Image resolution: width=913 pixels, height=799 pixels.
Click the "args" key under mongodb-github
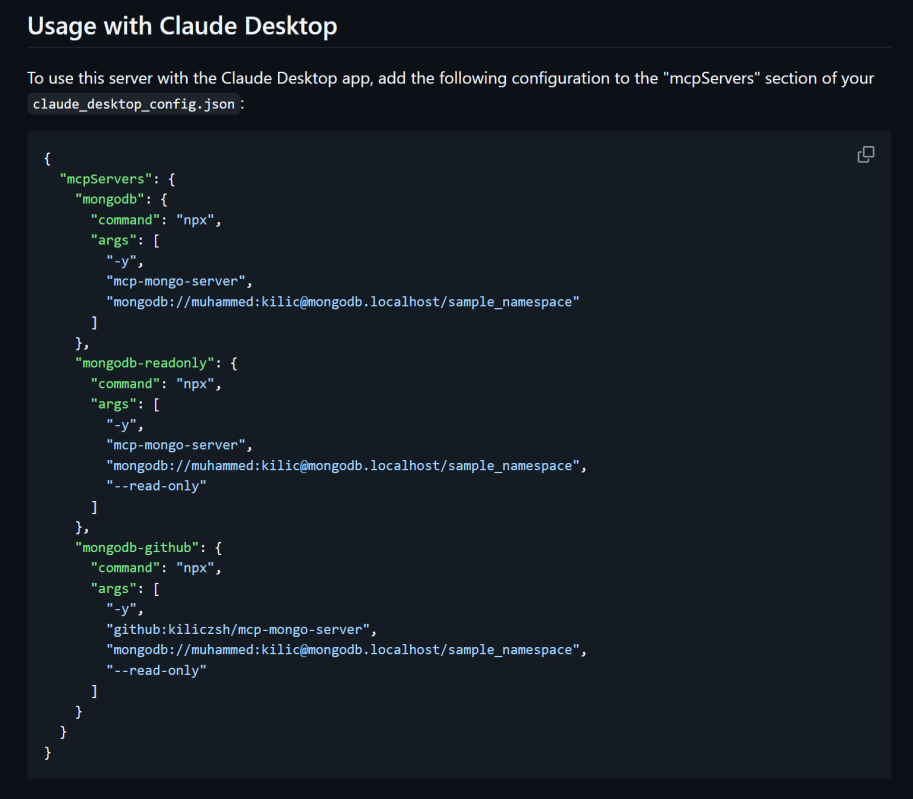coord(114,589)
